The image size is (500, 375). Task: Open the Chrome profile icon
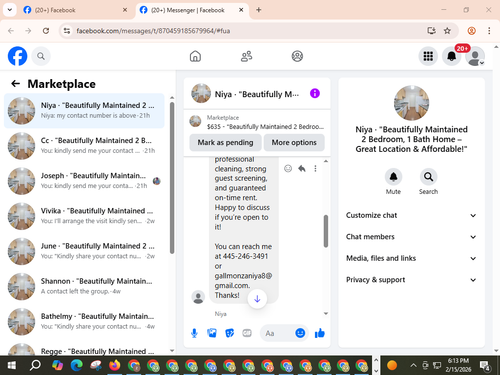click(471, 31)
